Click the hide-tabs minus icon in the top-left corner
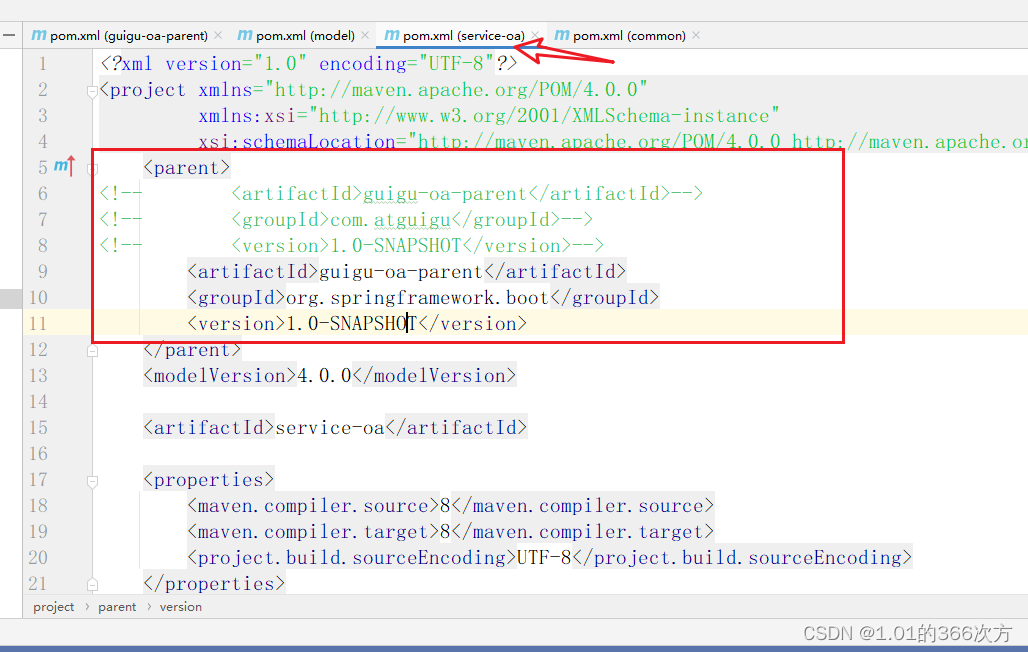Image resolution: width=1028 pixels, height=652 pixels. point(10,33)
